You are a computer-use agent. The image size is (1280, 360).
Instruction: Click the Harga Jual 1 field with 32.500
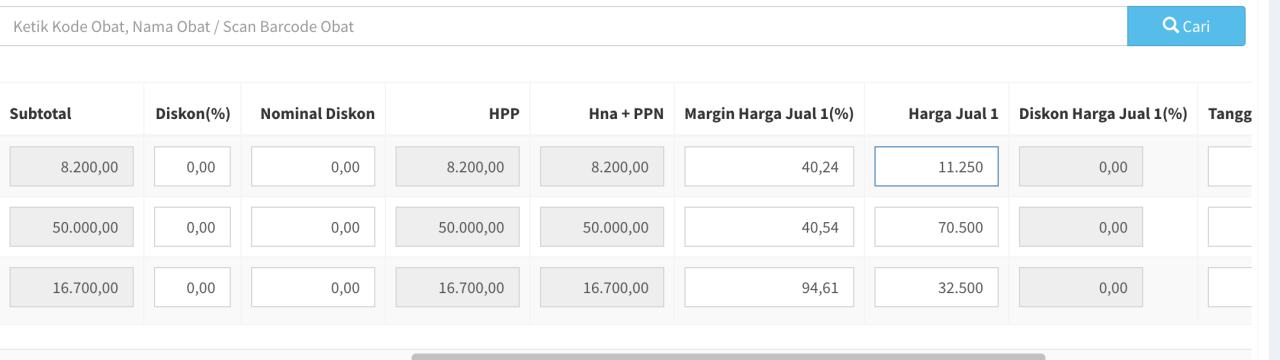coord(937,287)
